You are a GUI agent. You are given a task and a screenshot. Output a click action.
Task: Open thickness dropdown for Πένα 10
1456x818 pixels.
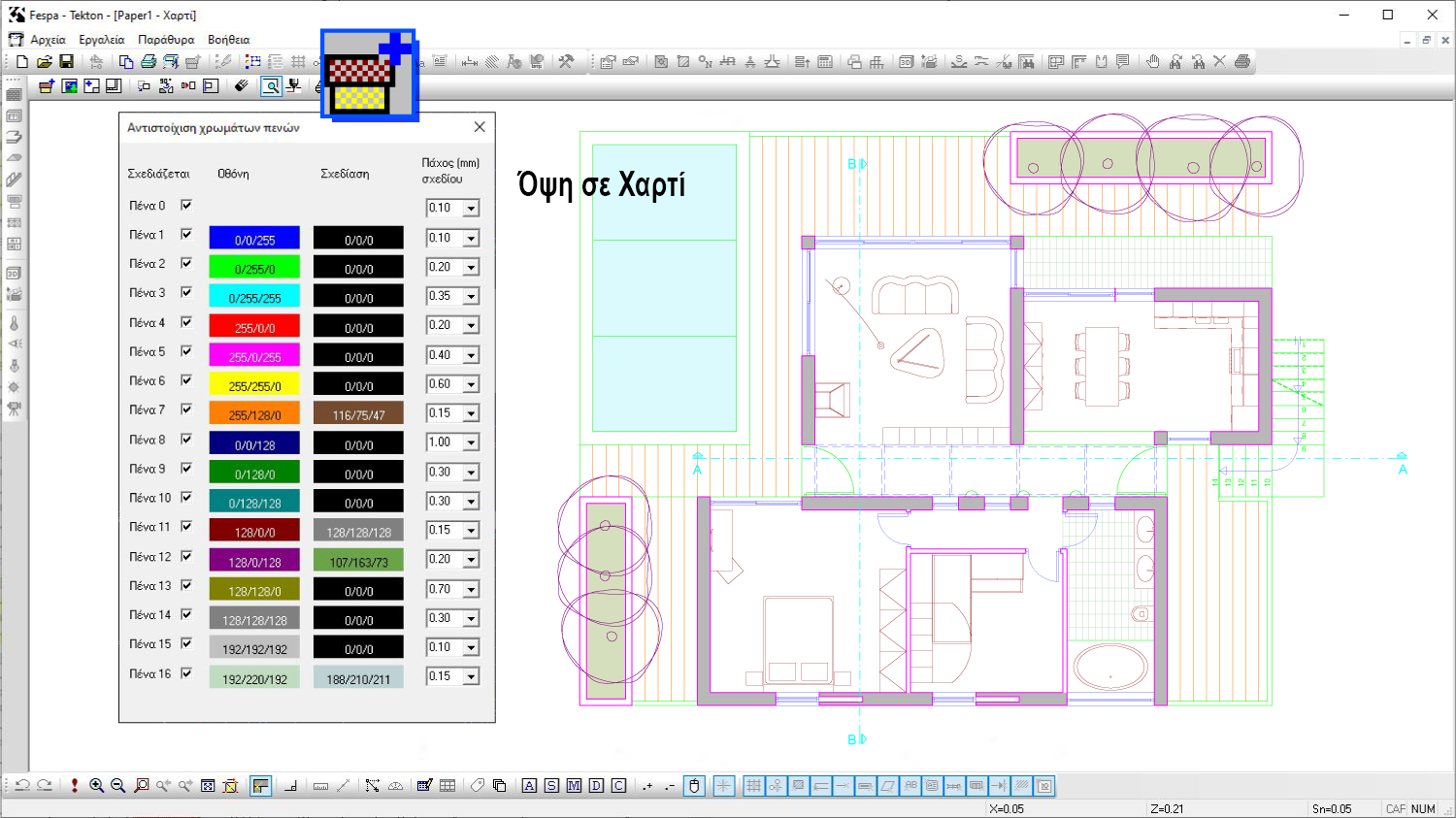(471, 502)
